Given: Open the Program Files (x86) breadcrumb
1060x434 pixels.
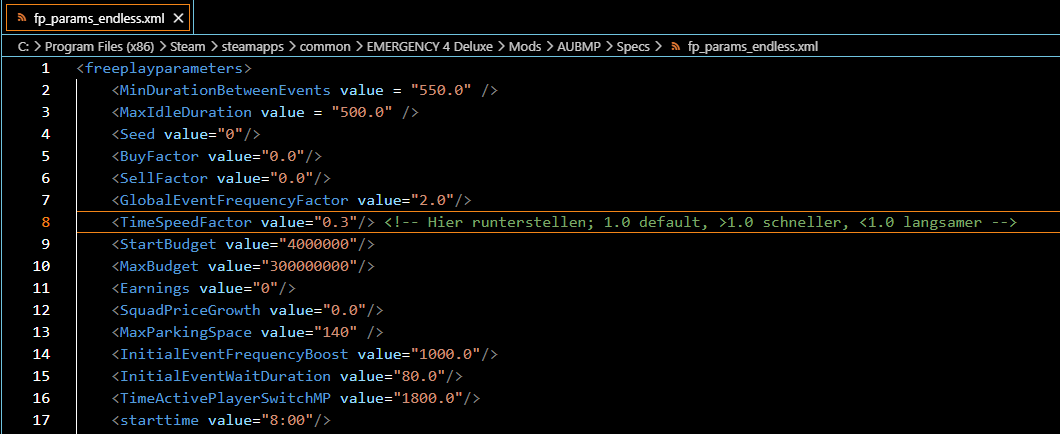Looking at the screenshot, I should (99, 47).
